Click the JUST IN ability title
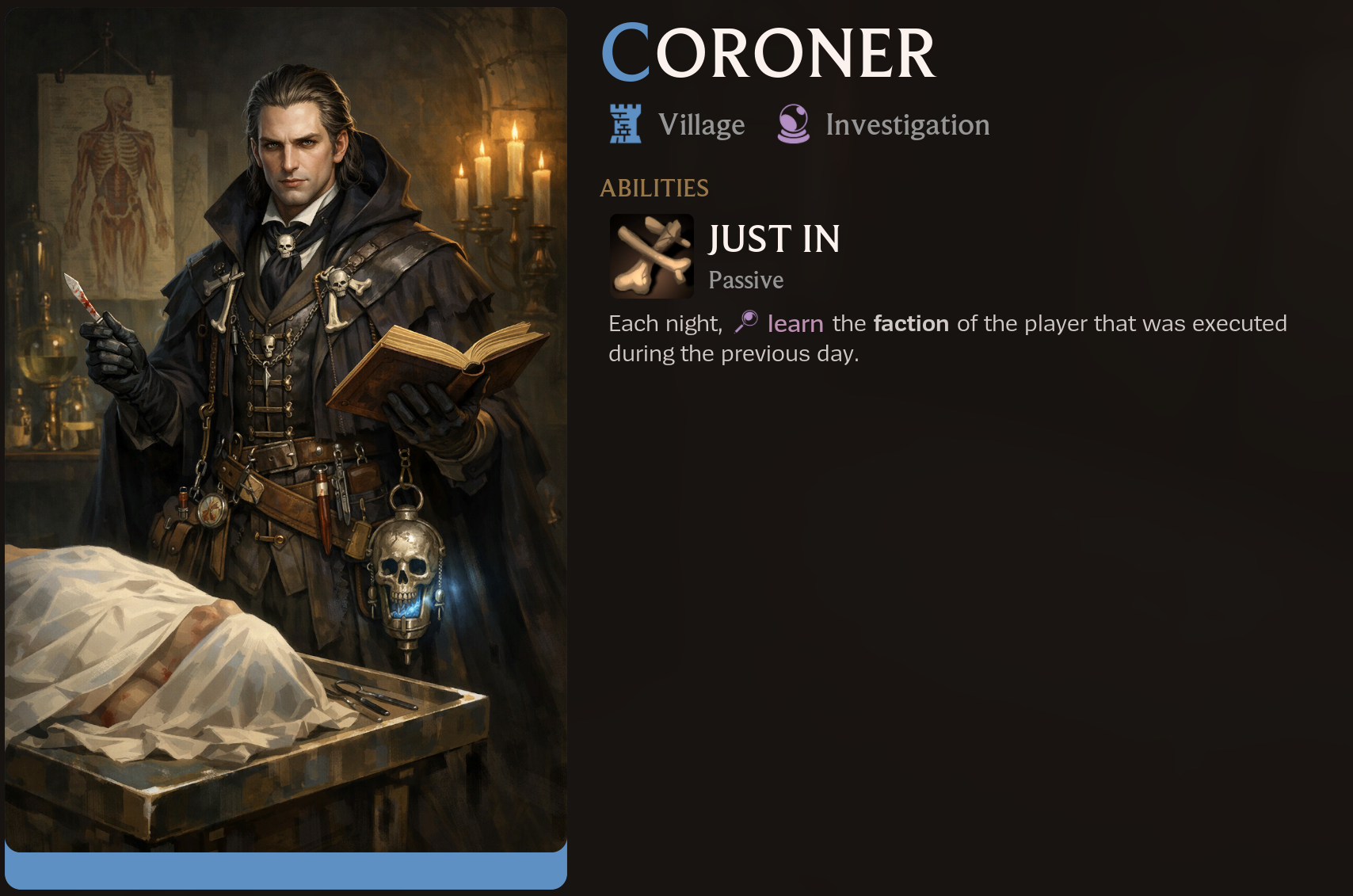The width and height of the screenshot is (1353, 896). [774, 239]
